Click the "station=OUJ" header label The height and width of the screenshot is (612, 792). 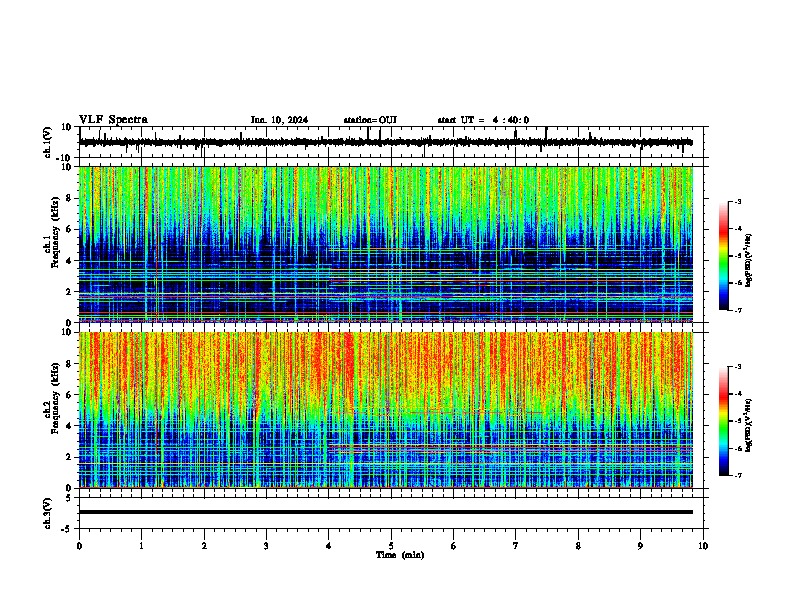370,120
